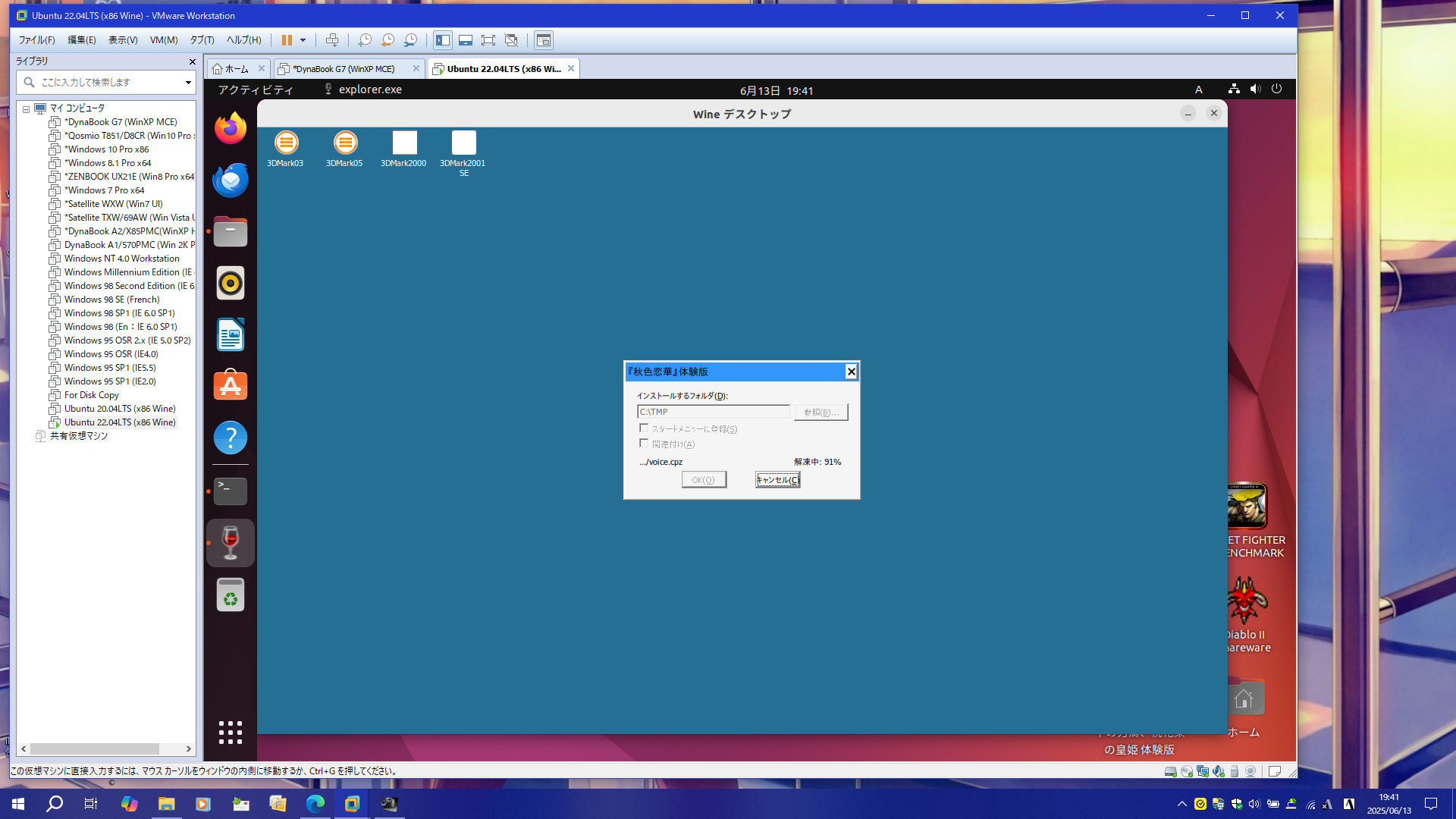
Task: Open the Windows Start menu
Action: (18, 804)
